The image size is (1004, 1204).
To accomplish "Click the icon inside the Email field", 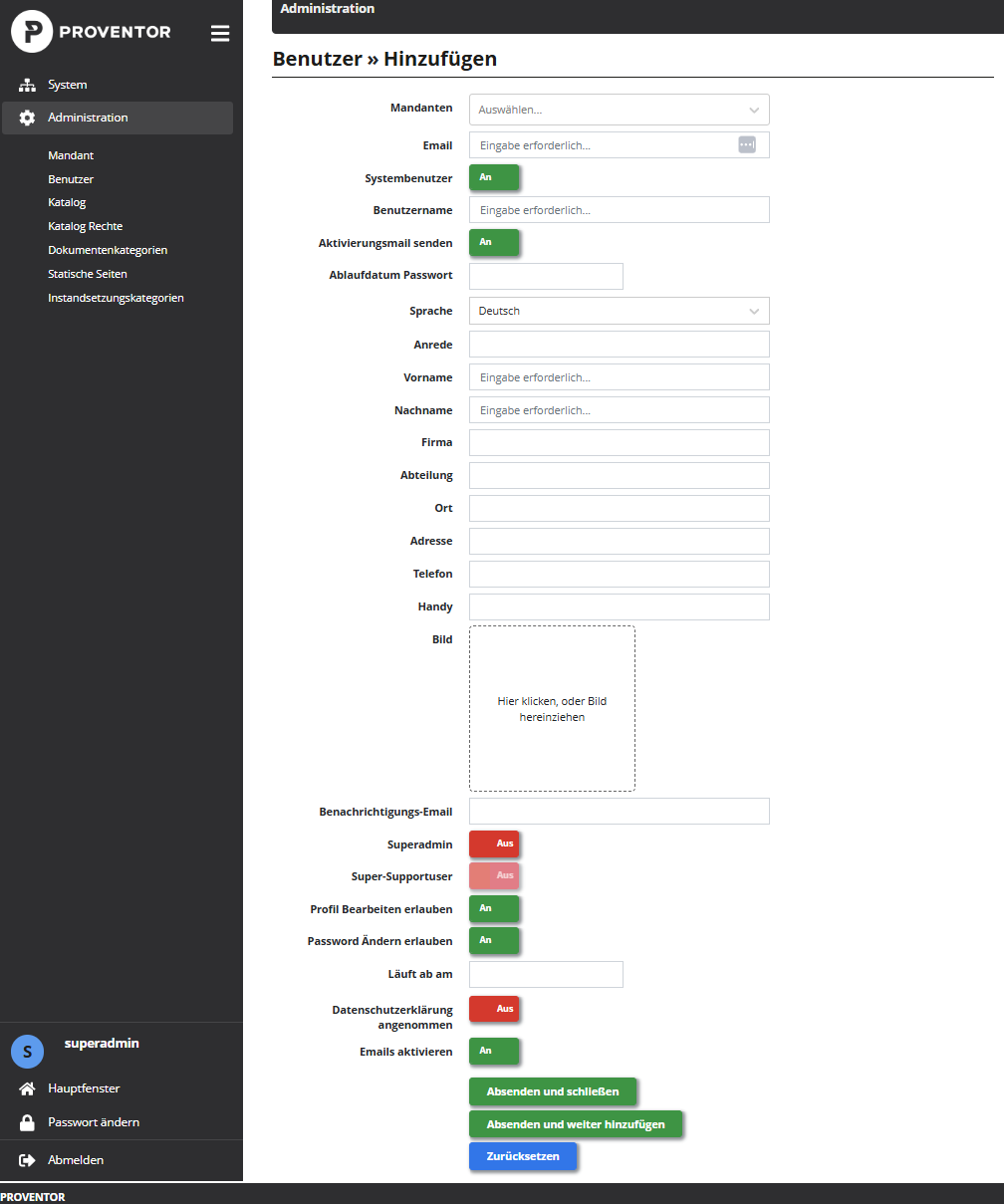I will point(747,145).
